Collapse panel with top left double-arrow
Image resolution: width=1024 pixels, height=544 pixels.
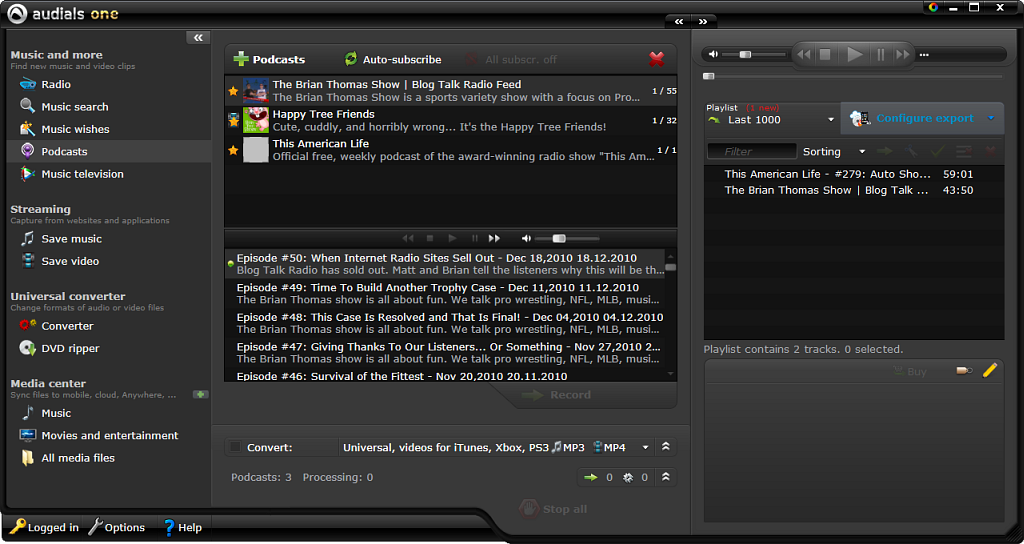point(679,22)
